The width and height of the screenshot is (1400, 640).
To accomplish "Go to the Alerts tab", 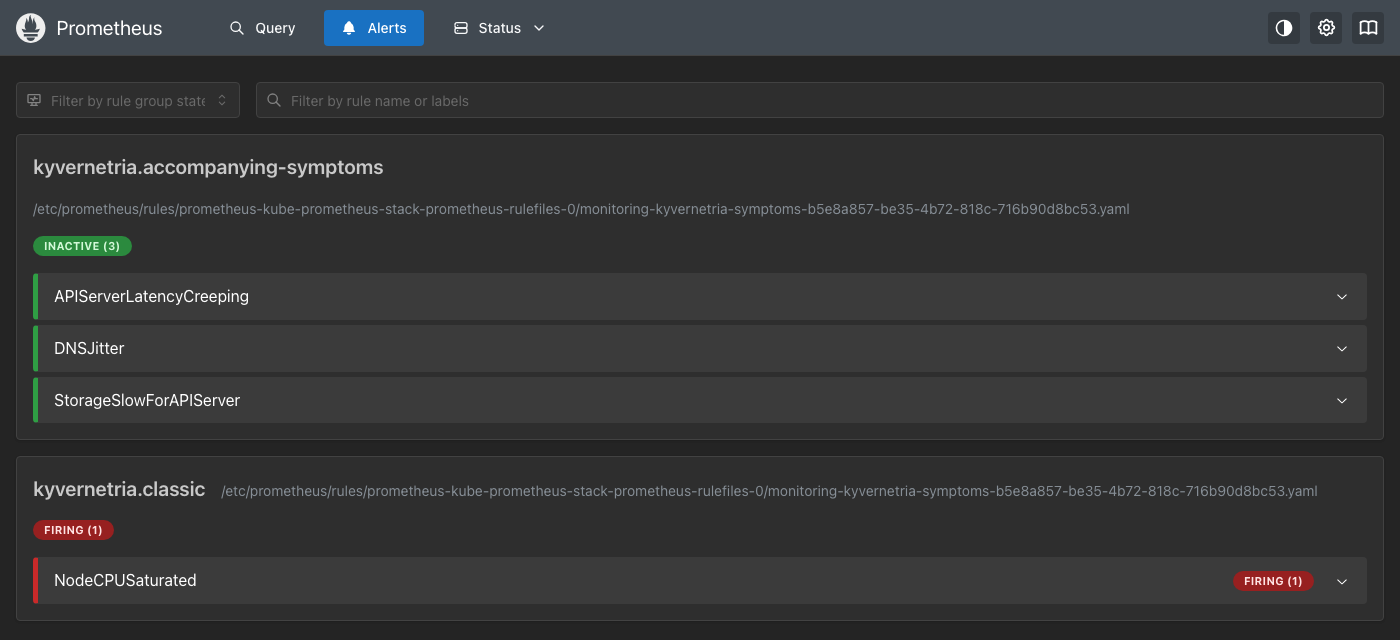I will [374, 28].
